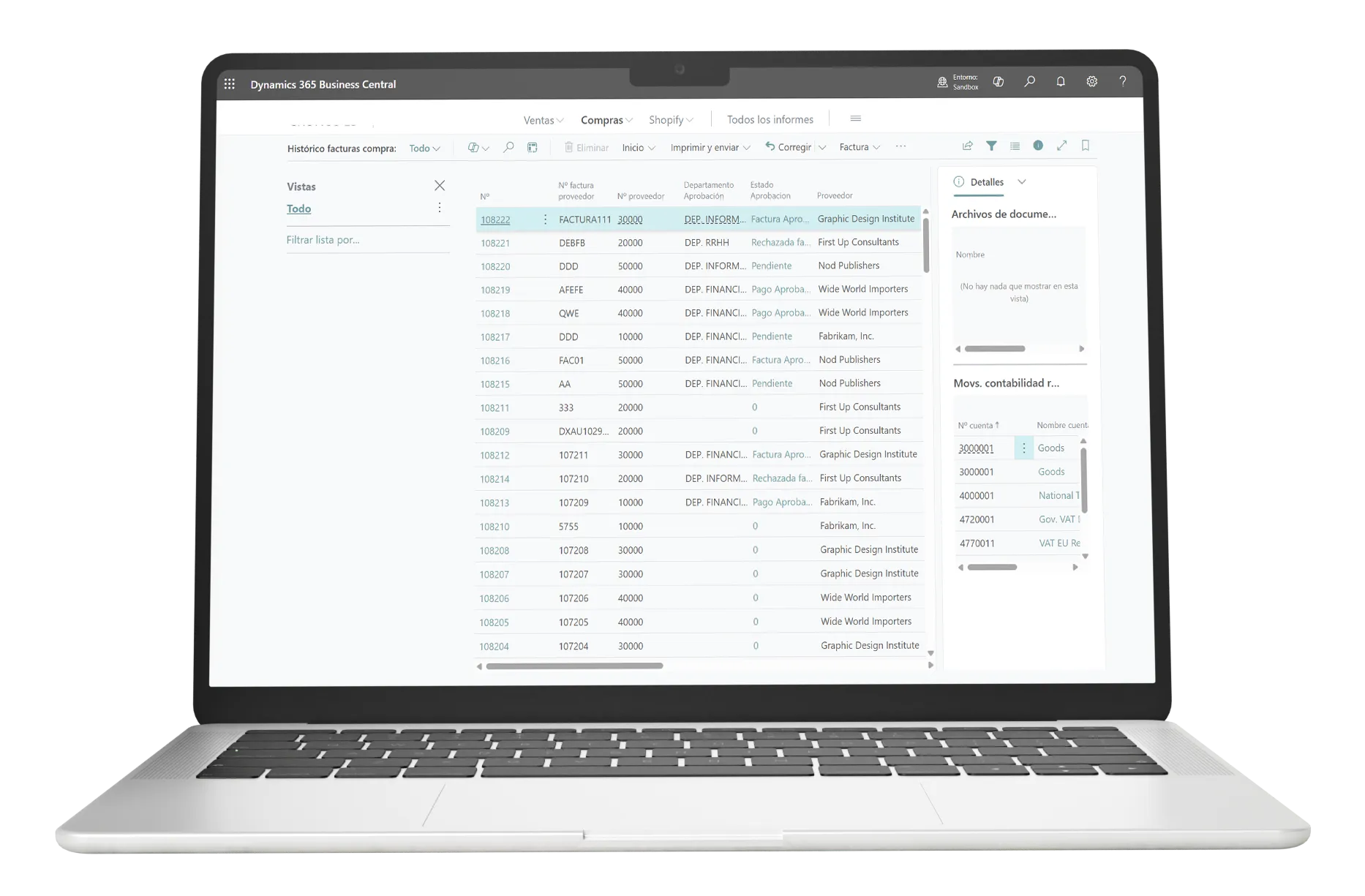Expand the Inicio action group
This screenshot has width=1365, height=896.
tap(639, 148)
